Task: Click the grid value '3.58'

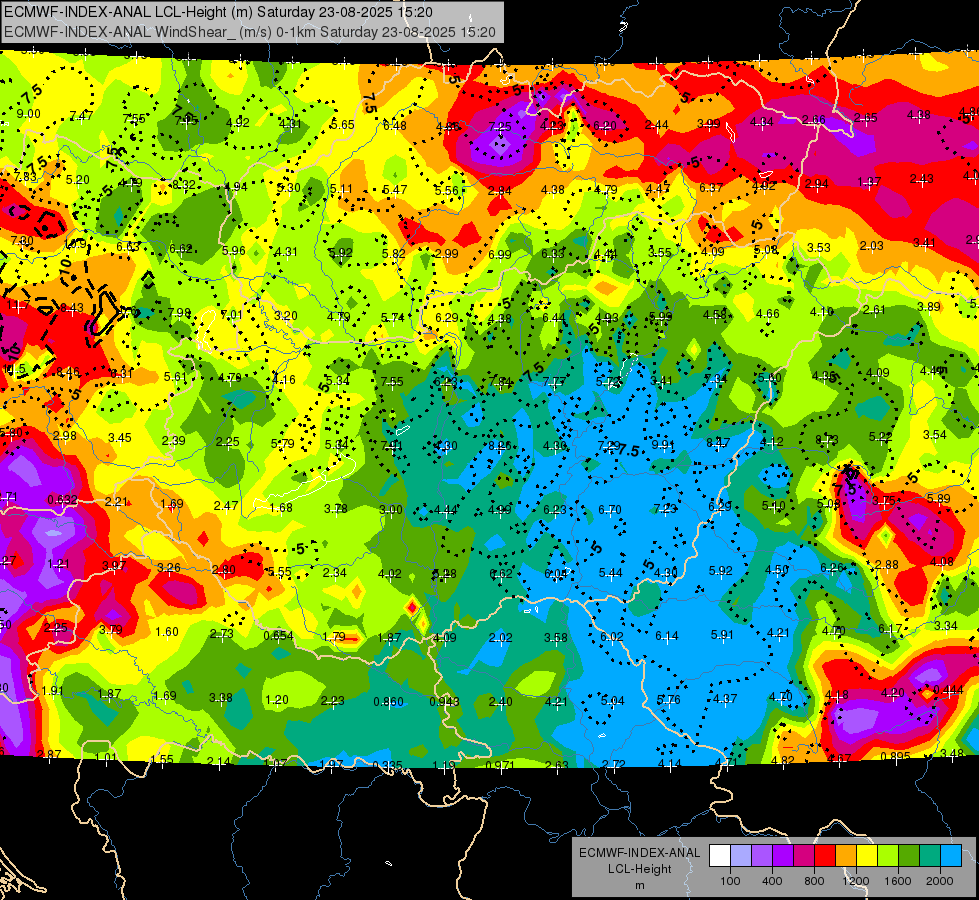Action: [x=556, y=638]
